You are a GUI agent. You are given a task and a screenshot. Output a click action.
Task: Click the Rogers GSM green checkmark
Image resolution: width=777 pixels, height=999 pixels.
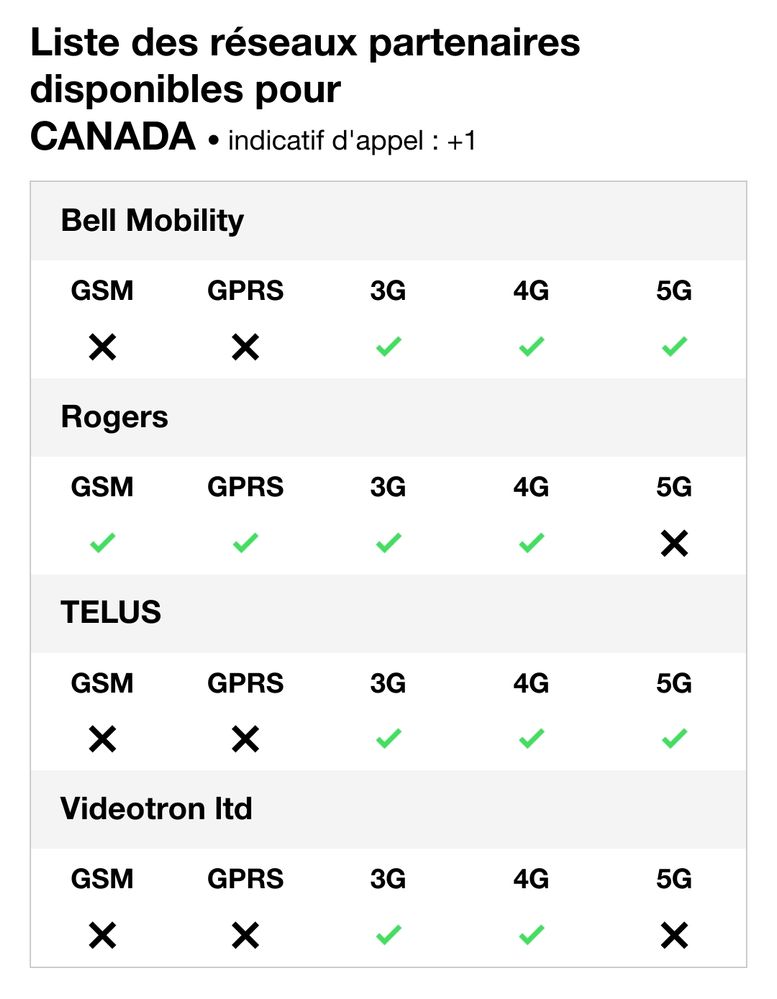(102, 544)
